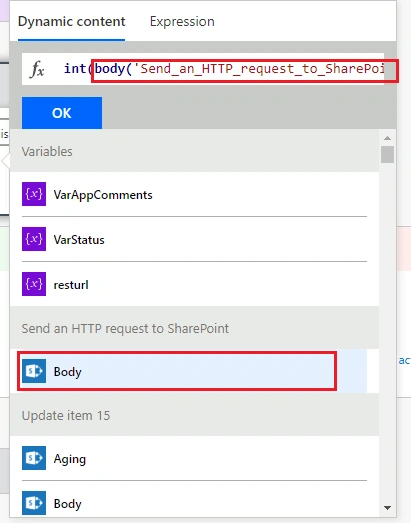Image resolution: width=411 pixels, height=523 pixels.
Task: Click the fx function icon
Action: coord(37,69)
